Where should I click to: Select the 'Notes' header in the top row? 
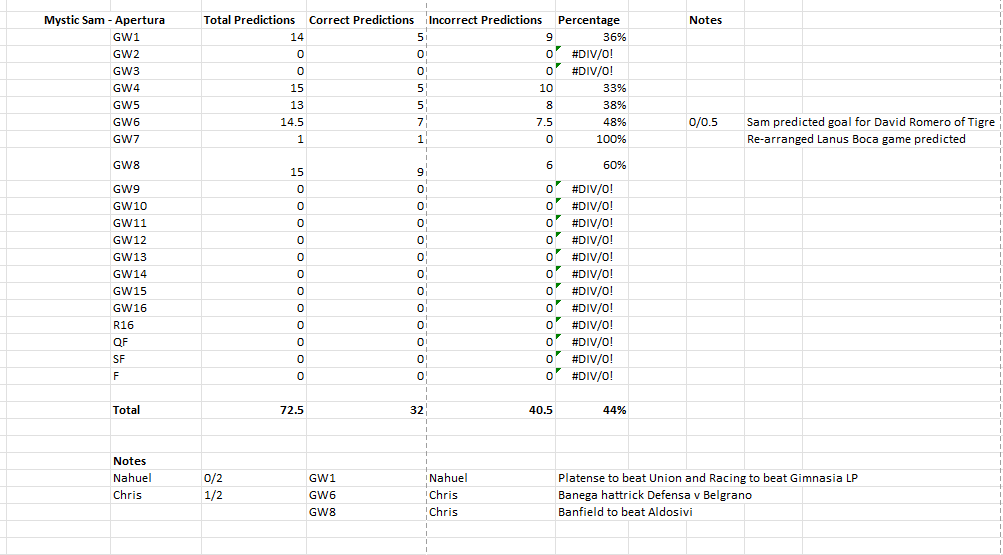(706, 20)
